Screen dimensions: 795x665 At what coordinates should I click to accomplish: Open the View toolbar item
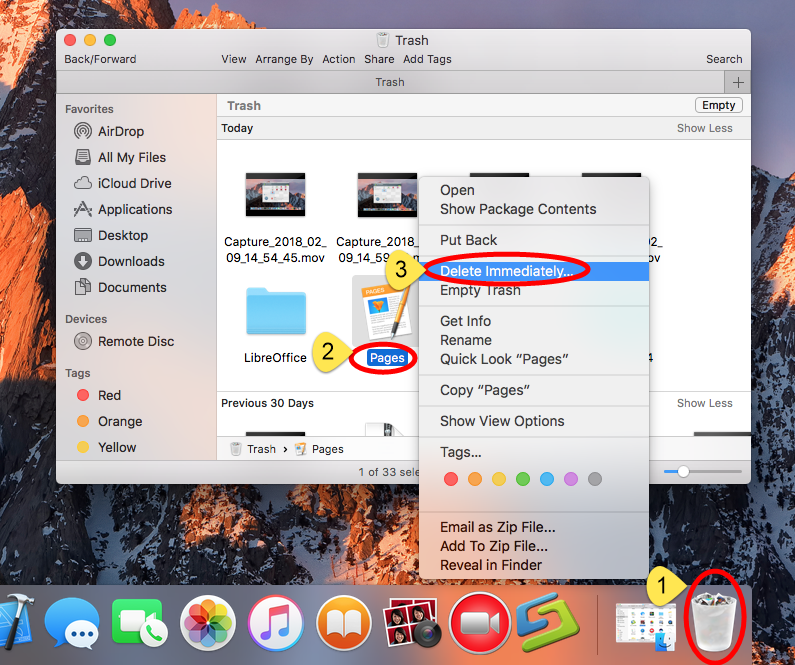[234, 59]
